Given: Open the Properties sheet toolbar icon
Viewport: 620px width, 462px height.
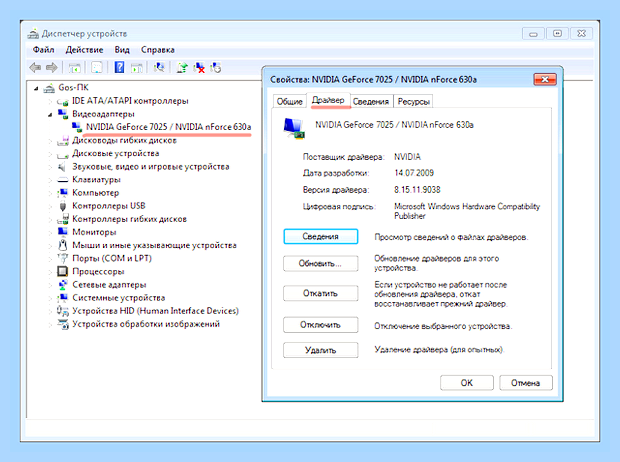Looking at the screenshot, I should (97, 68).
